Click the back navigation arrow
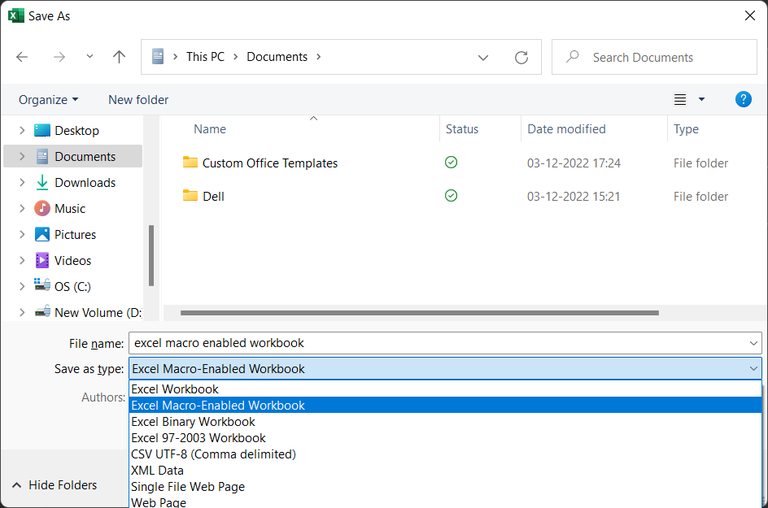This screenshot has height=508, width=768. (x=22, y=57)
